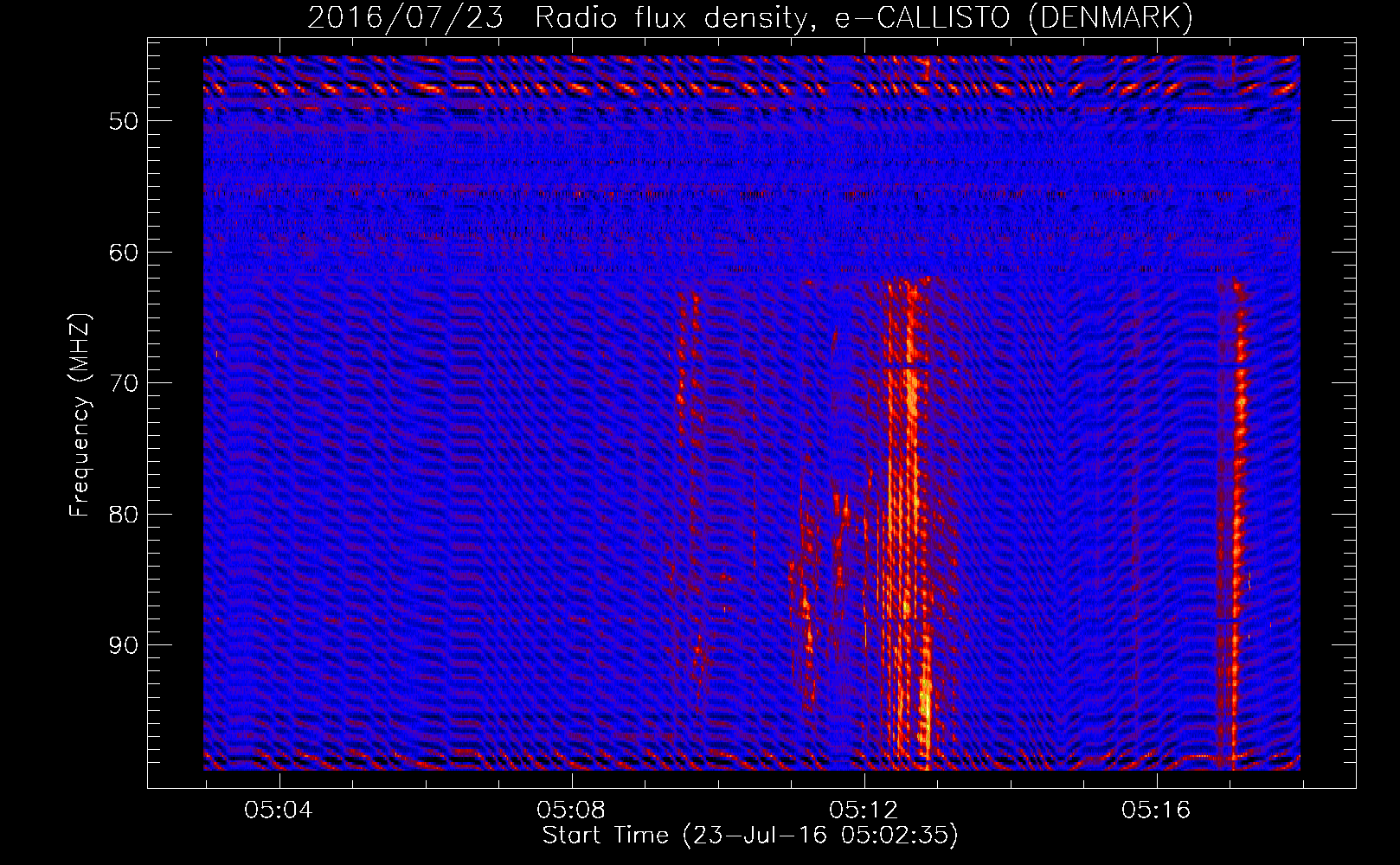The image size is (1400, 865).
Task: Click the 70 frequency tick label
Action: click(124, 382)
